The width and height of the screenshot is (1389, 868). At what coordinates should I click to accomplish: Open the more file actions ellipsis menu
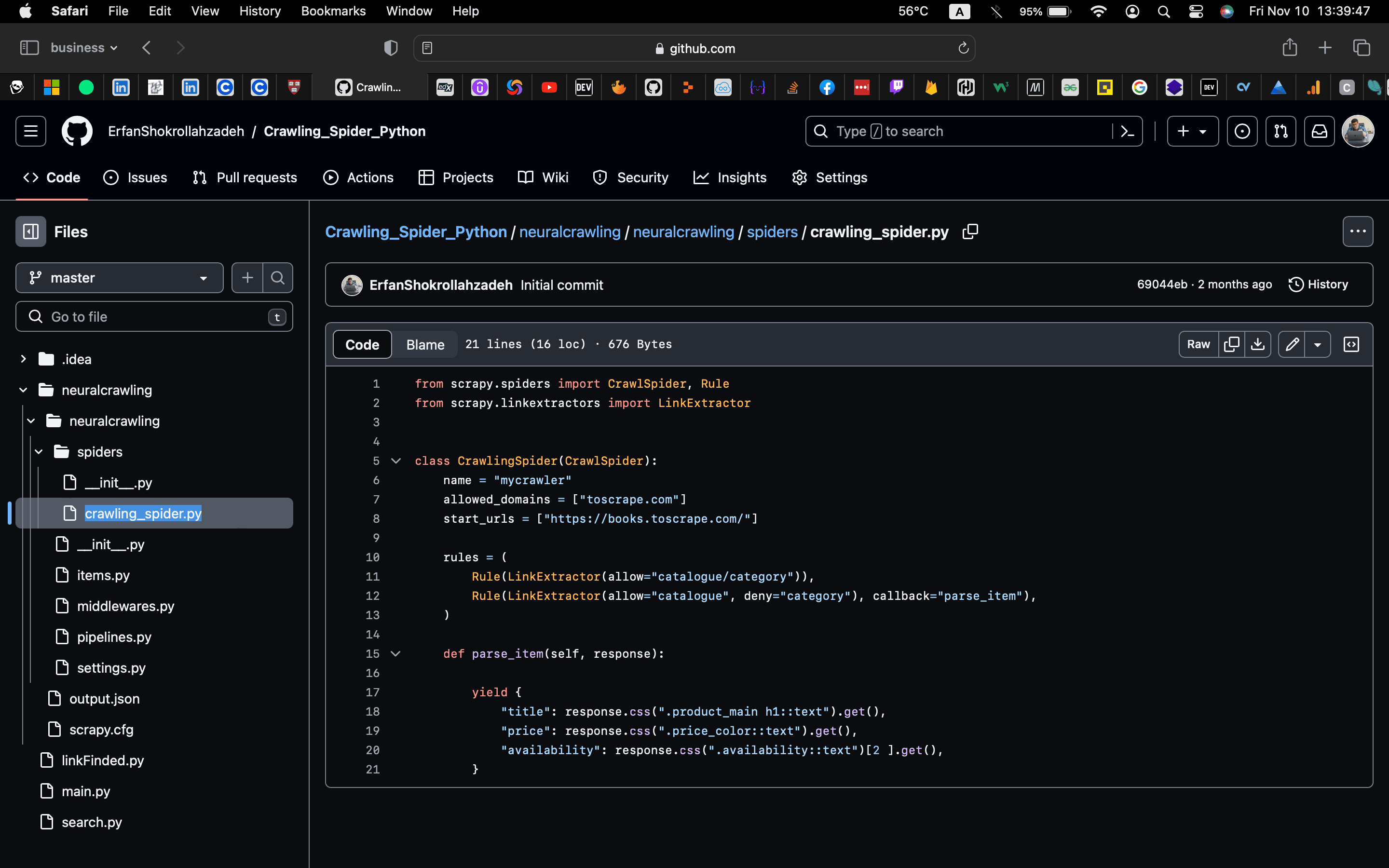[1358, 231]
